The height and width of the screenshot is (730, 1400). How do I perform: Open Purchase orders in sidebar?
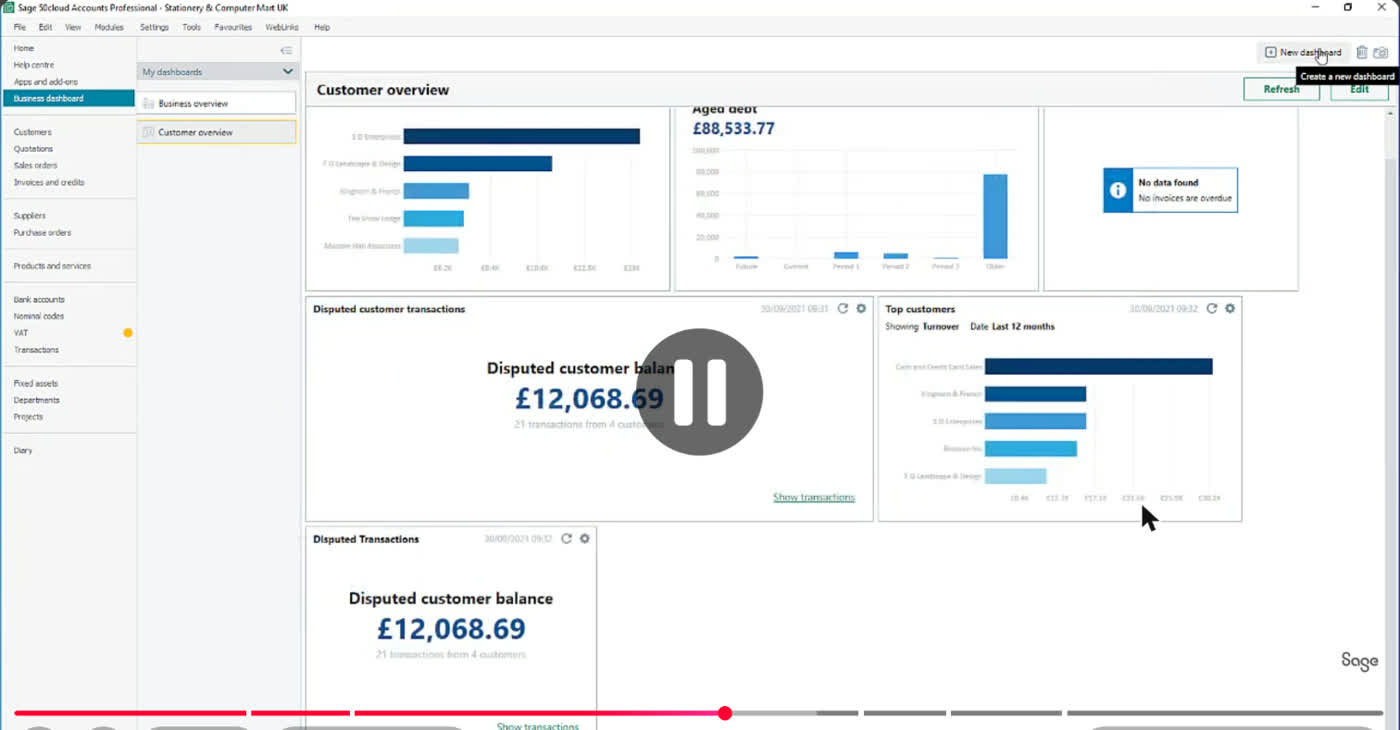[42, 232]
